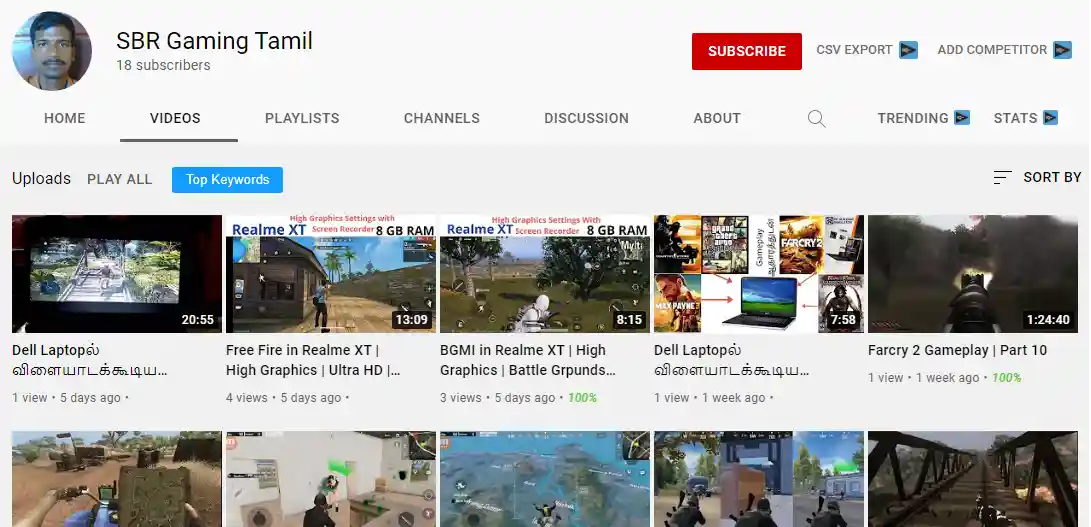Click the icon beside ADD COMPETITOR
1091x527 pixels.
(1062, 50)
